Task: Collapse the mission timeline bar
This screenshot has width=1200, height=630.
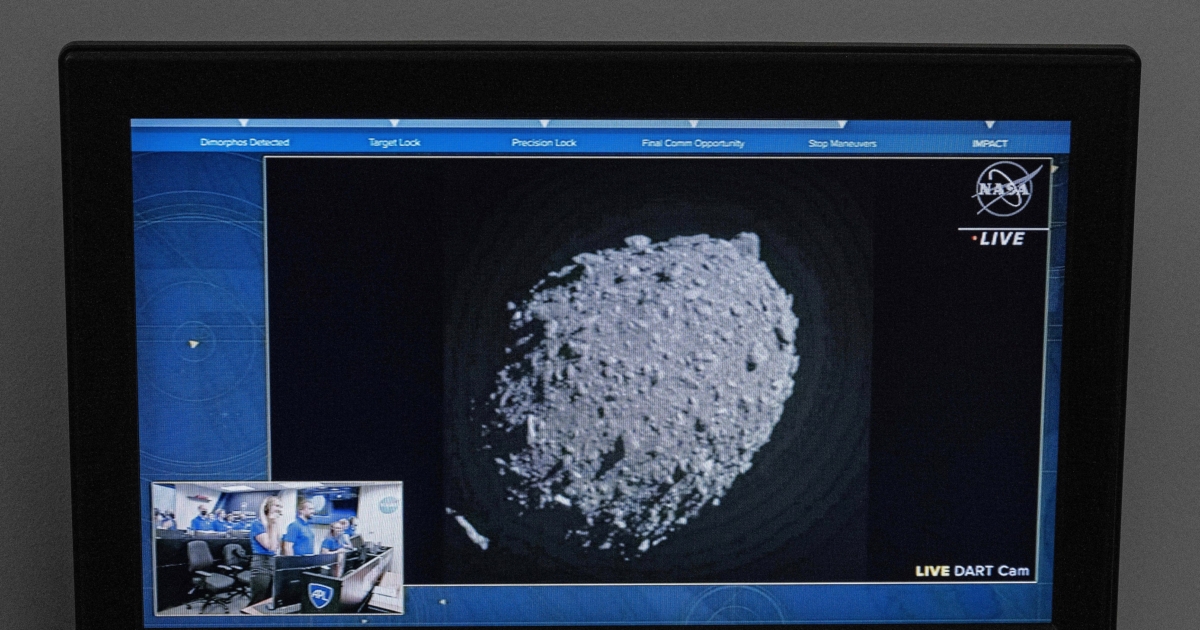Action: (600, 142)
